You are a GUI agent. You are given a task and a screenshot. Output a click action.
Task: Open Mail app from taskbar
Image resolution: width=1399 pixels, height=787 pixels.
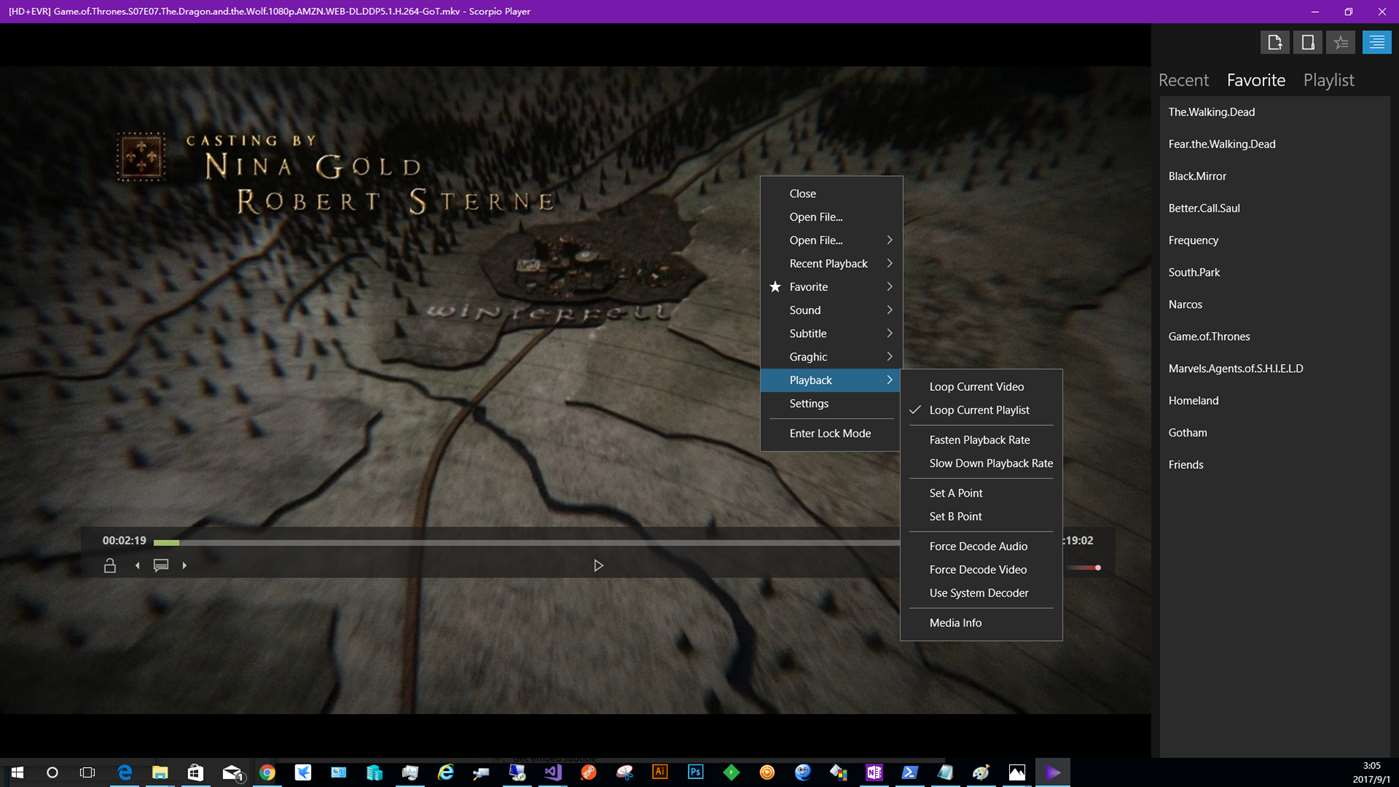tap(232, 772)
